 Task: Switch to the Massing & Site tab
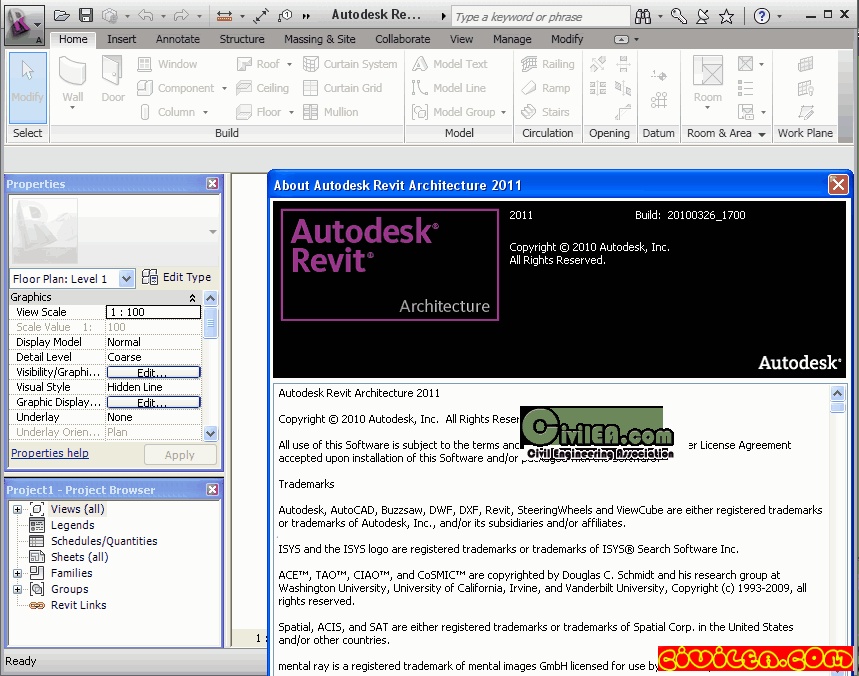click(x=319, y=39)
